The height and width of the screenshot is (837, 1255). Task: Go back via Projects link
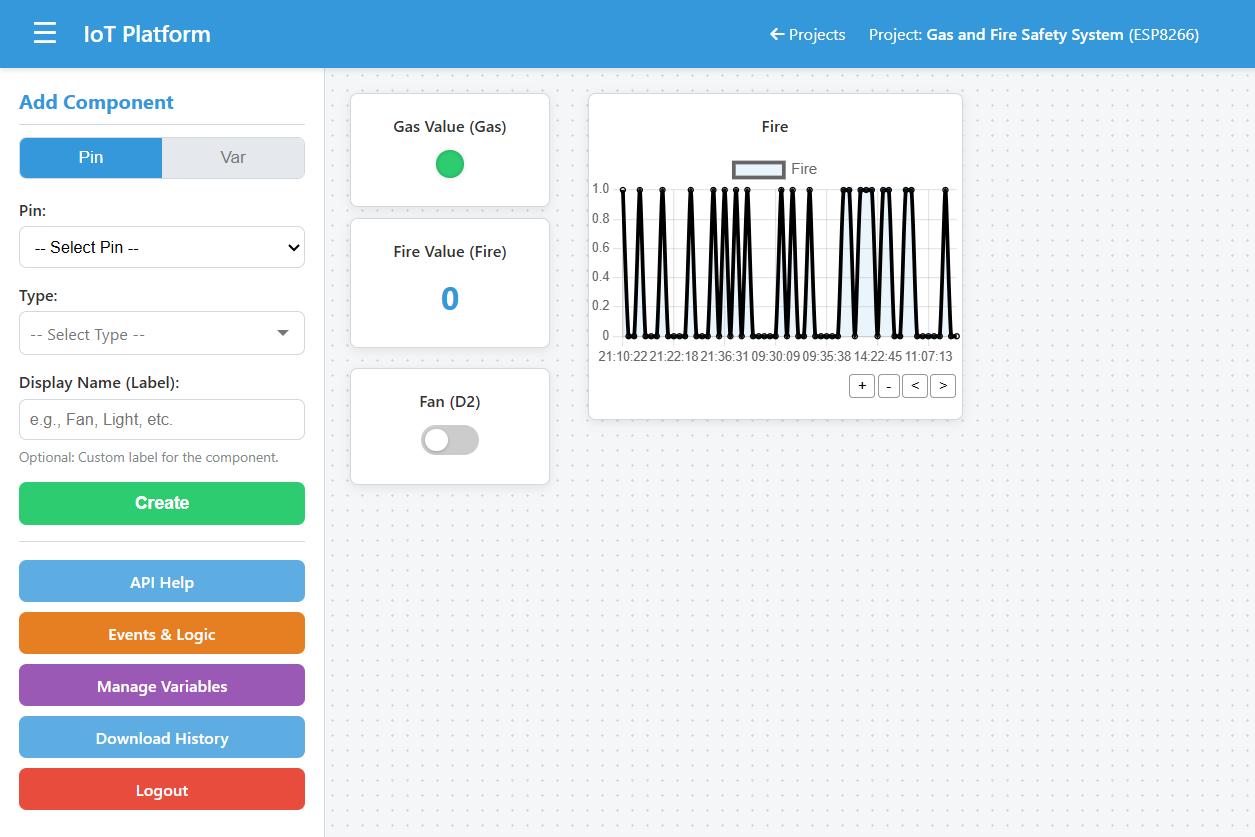[x=807, y=34]
